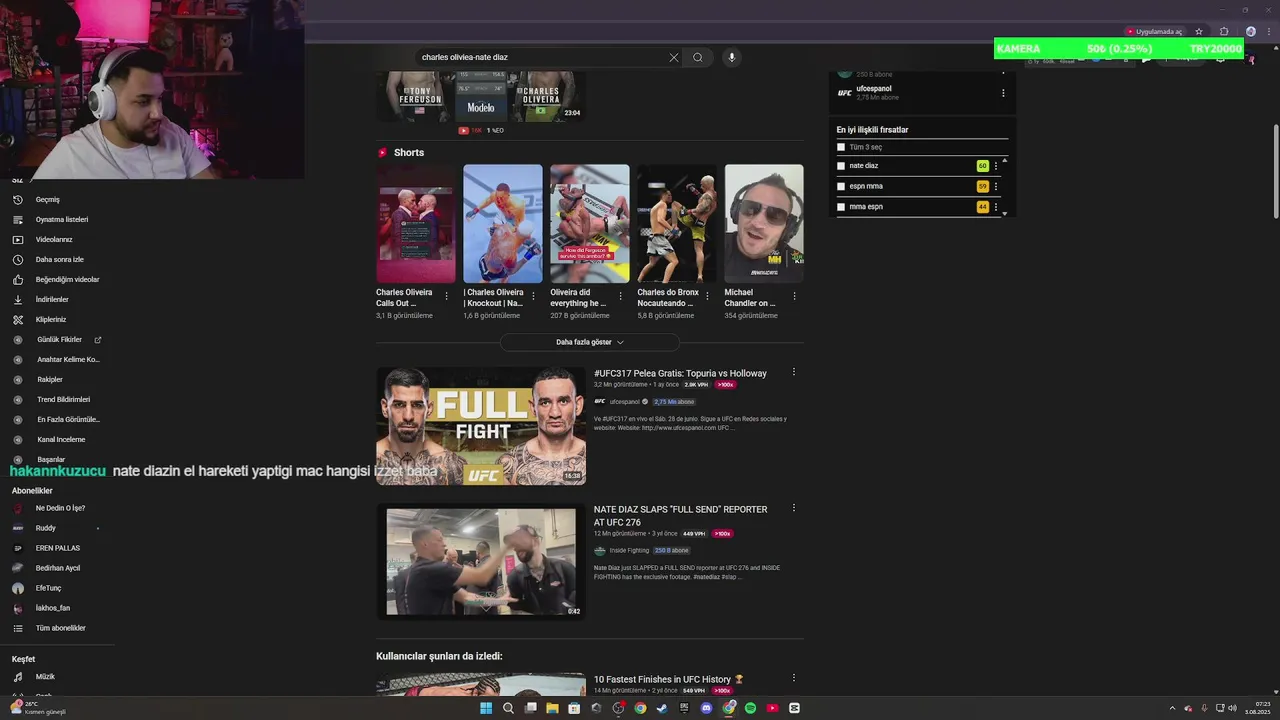1280x720 pixels.
Task: Start voice search with microphone icon
Action: point(732,57)
